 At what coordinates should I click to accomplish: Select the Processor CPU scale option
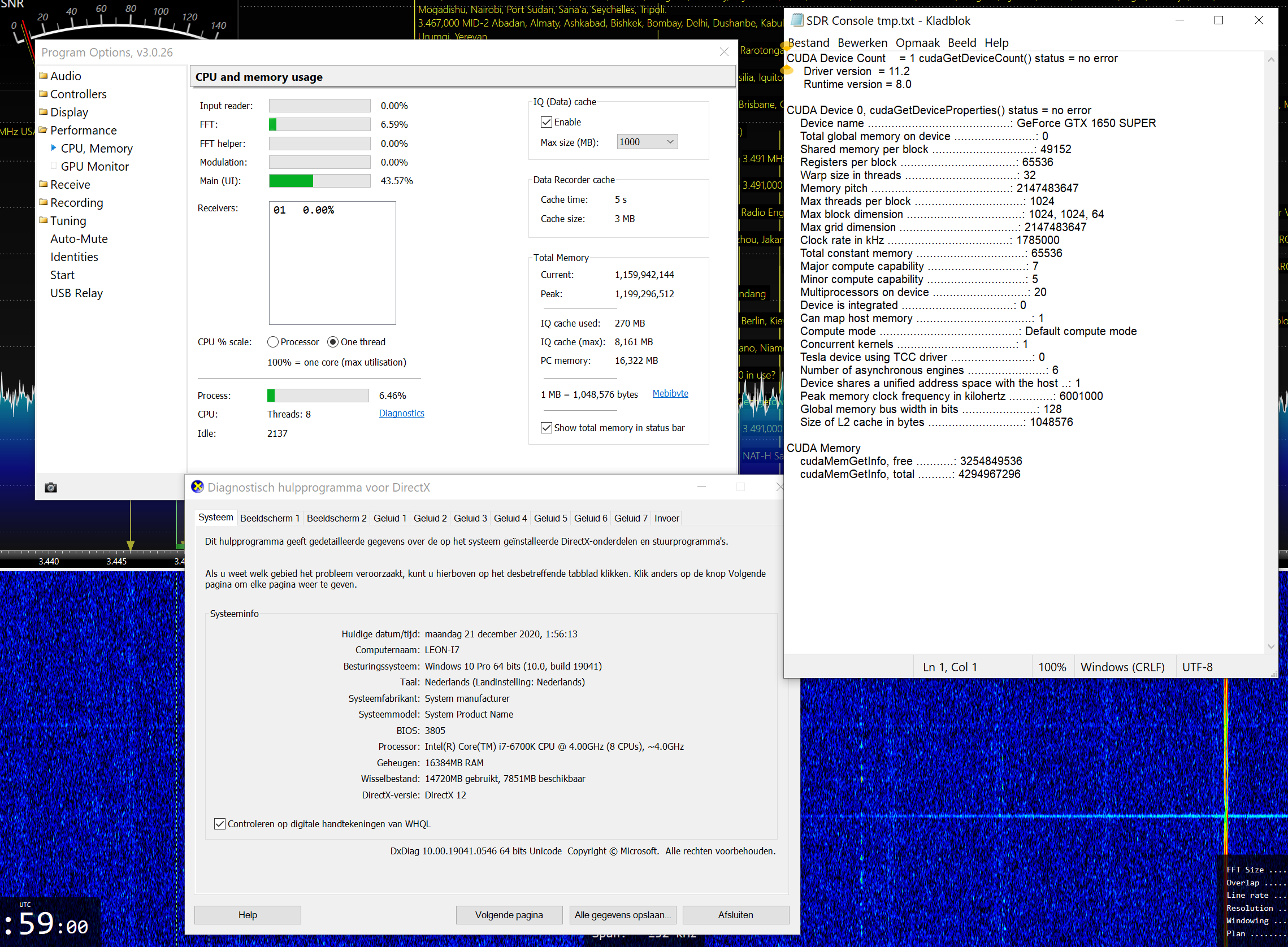[273, 342]
